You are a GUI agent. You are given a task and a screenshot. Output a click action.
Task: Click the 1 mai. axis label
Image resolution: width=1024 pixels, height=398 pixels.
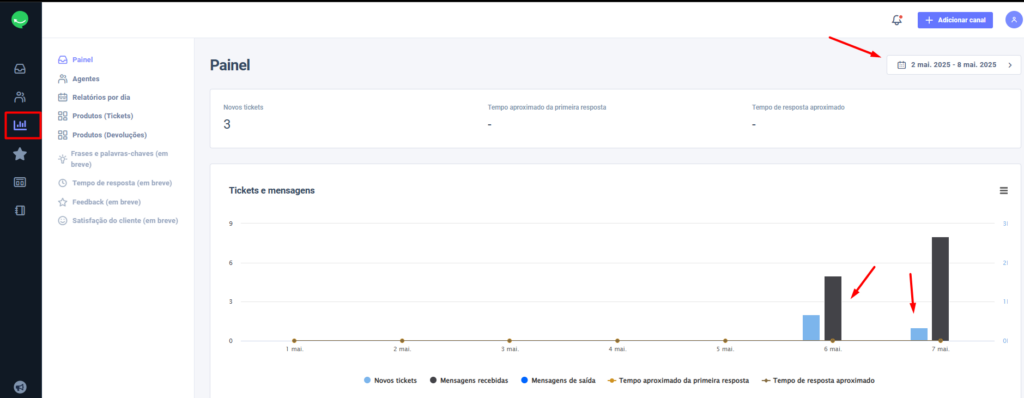coord(295,350)
